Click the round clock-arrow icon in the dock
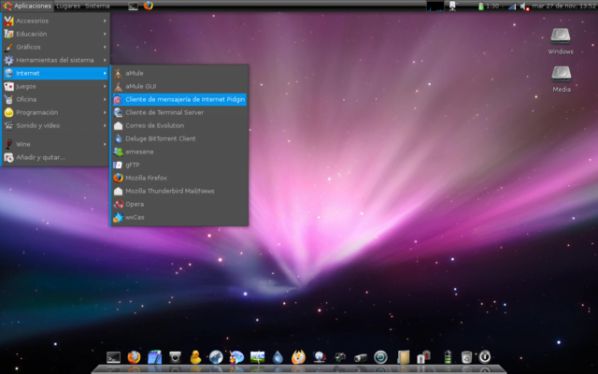This screenshot has width=598, height=374. point(381,357)
